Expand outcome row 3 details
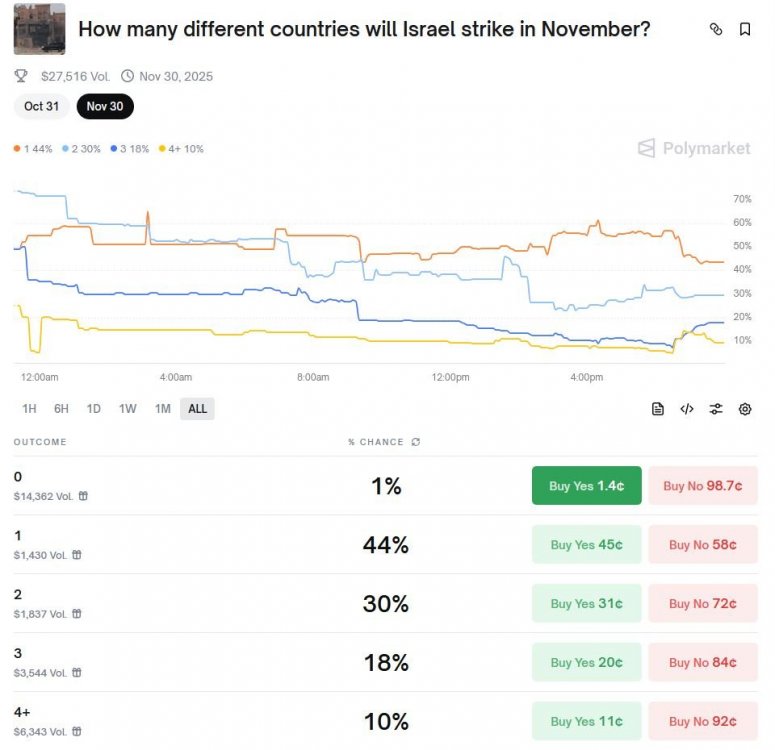The height and width of the screenshot is (750, 775). (x=386, y=662)
